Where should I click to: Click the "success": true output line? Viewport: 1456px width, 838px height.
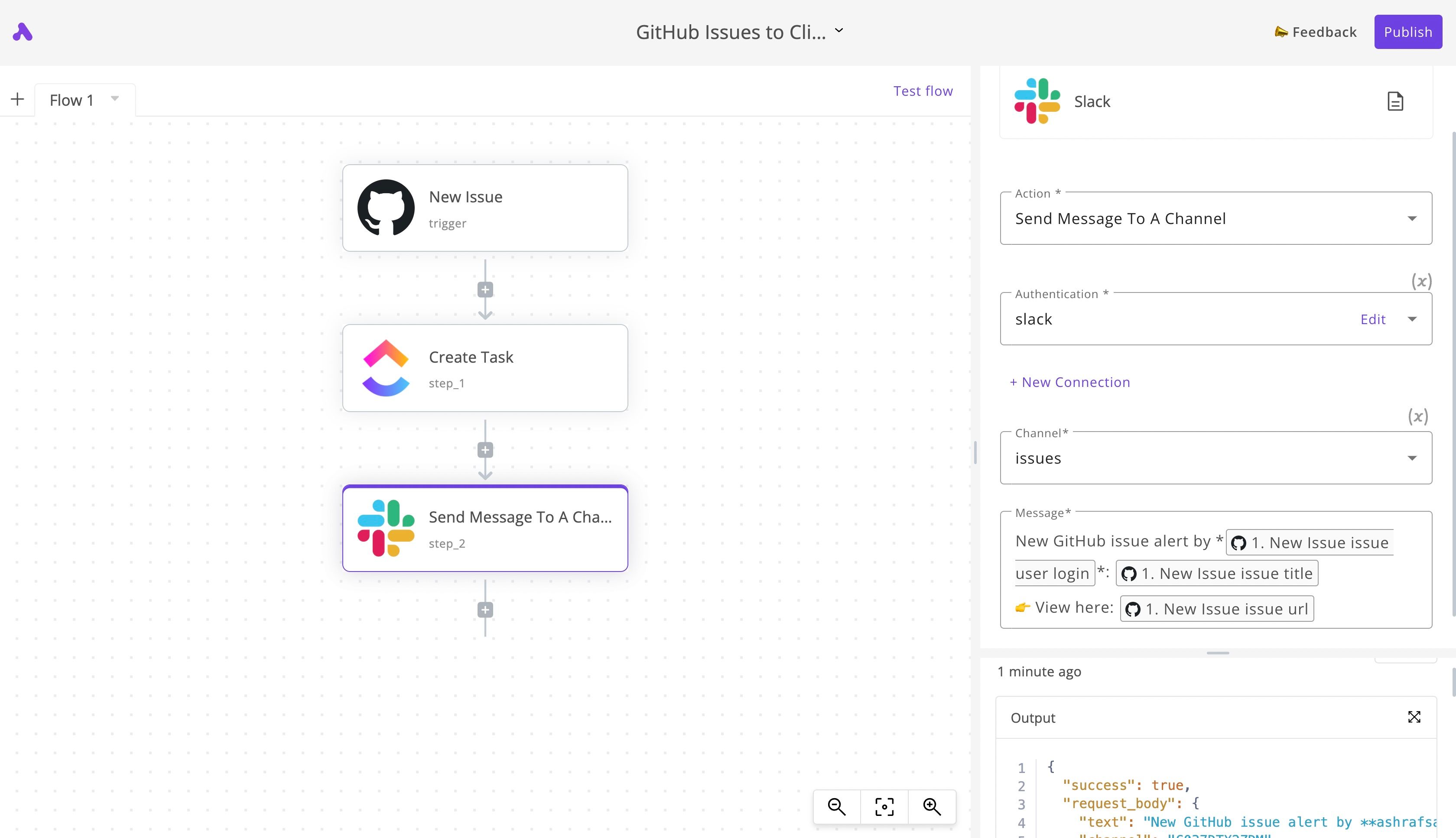1126,785
